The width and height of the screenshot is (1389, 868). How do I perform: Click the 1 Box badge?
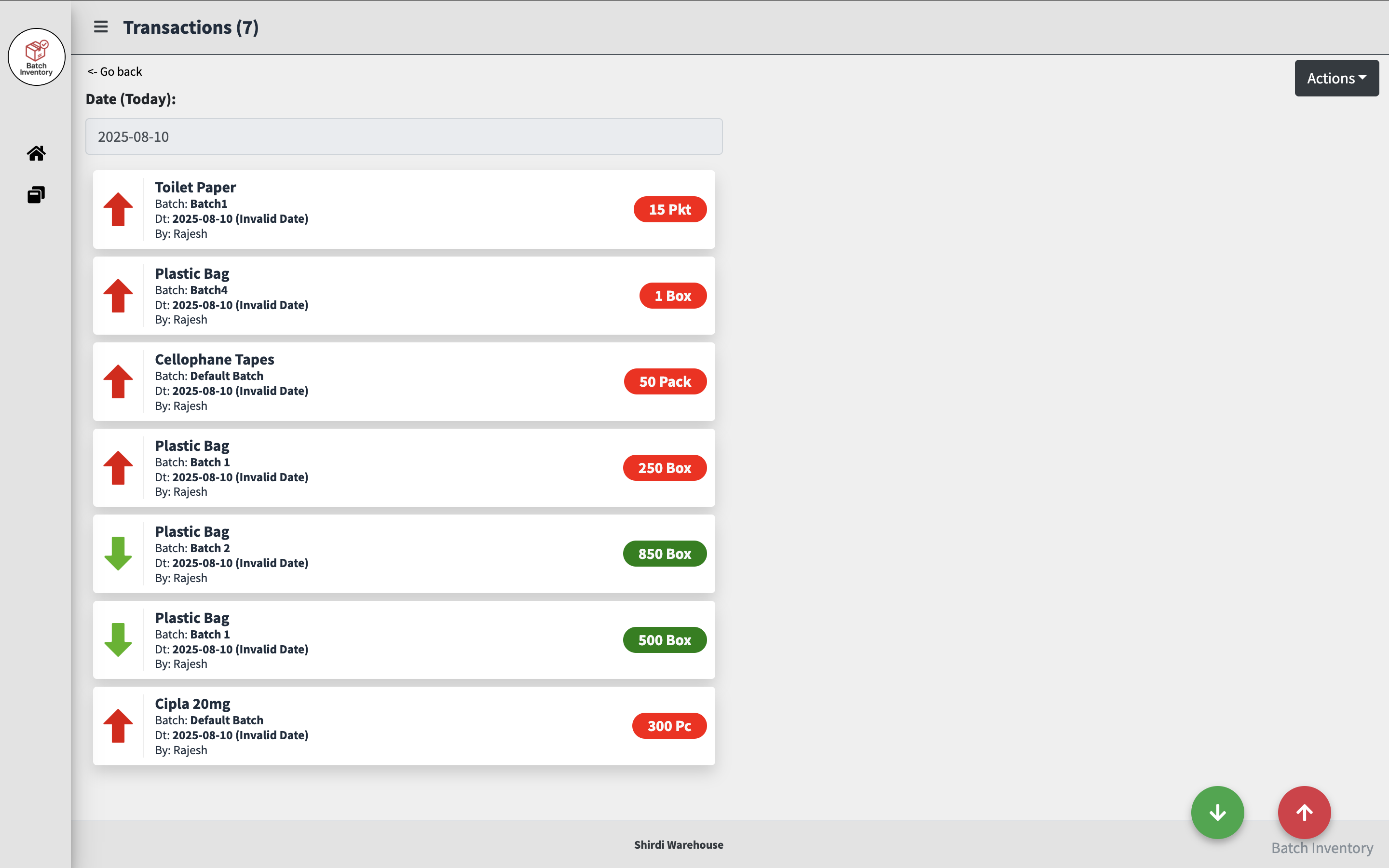tap(673, 296)
